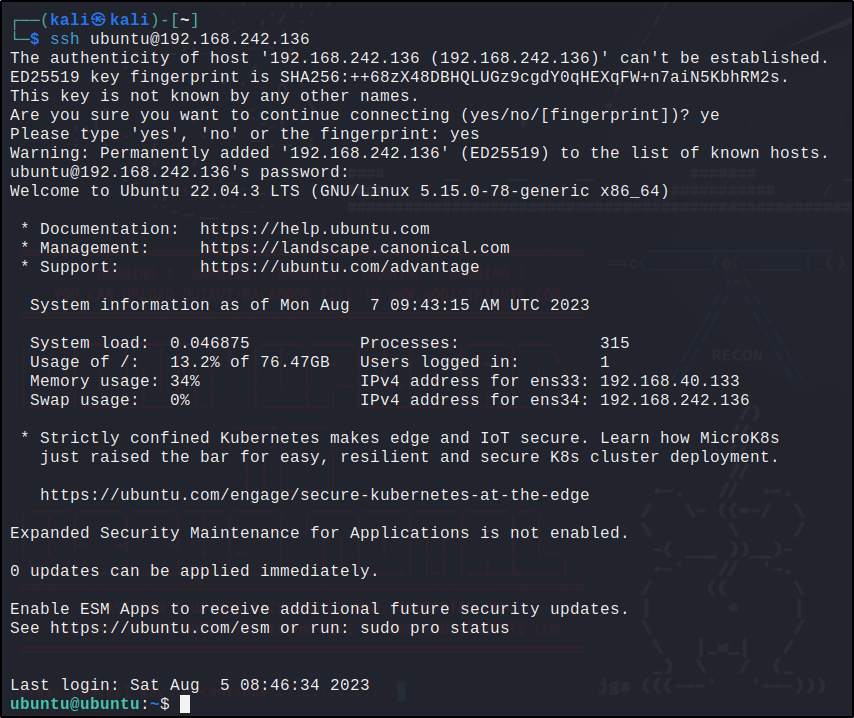This screenshot has width=854, height=718.
Task: Click the "0 updates can be applied" line
Action: tap(194, 571)
